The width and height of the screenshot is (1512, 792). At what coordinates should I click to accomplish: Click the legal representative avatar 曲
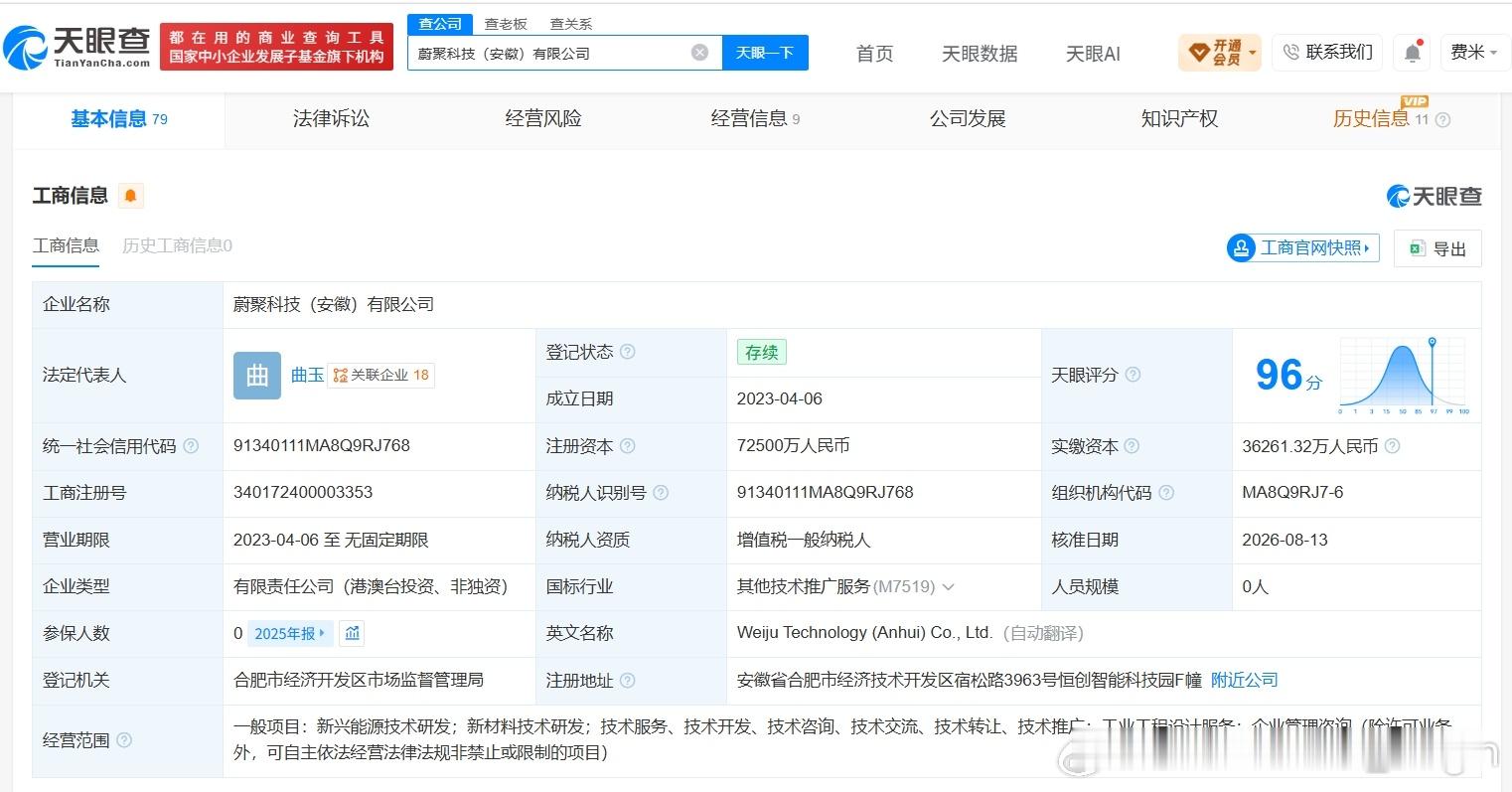click(x=257, y=376)
